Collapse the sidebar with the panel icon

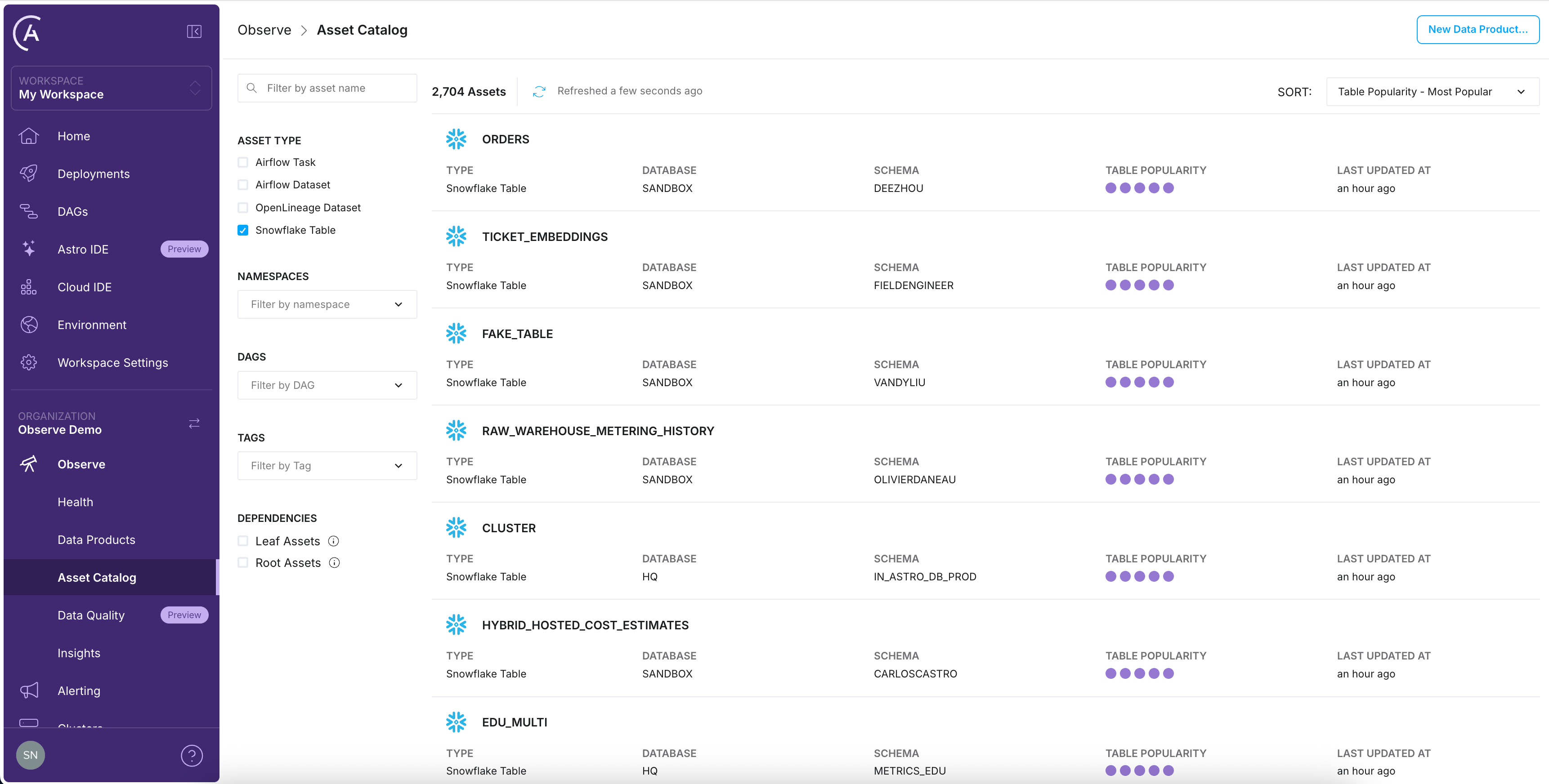click(193, 31)
